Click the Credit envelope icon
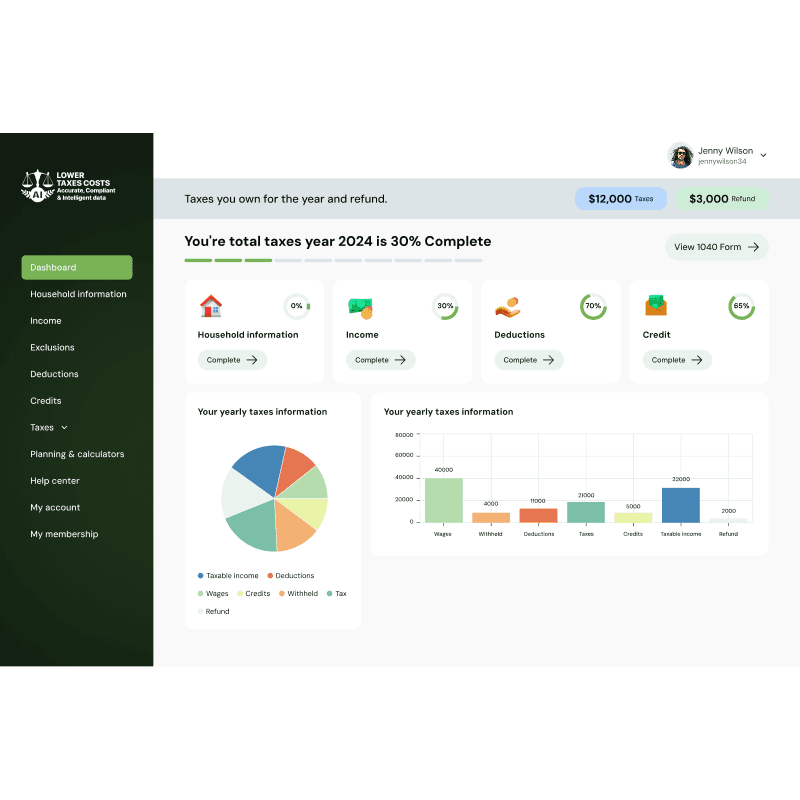 pos(656,305)
